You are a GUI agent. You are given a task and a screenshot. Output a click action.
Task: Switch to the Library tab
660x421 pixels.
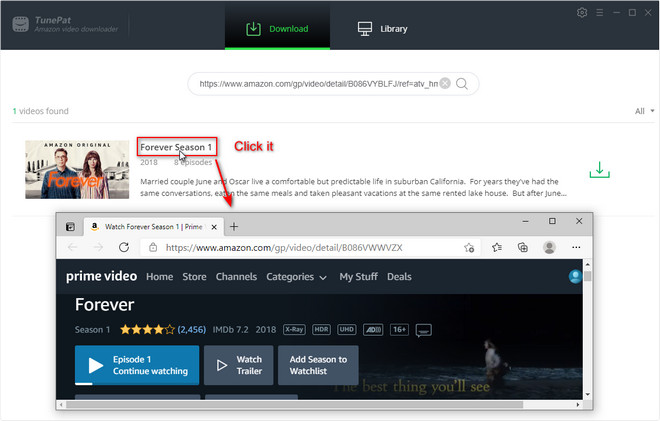click(382, 29)
